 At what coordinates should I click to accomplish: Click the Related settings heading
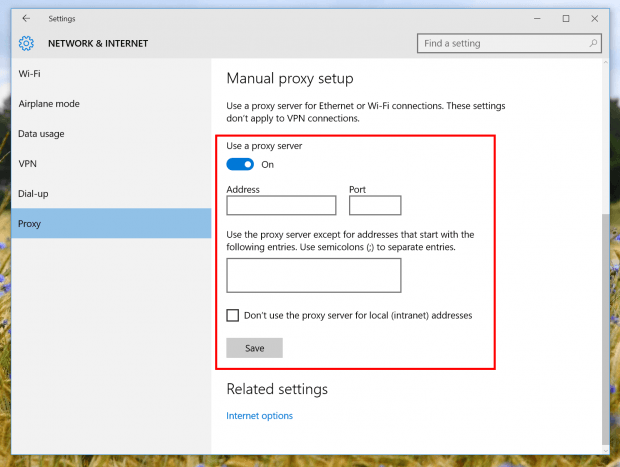coord(277,389)
